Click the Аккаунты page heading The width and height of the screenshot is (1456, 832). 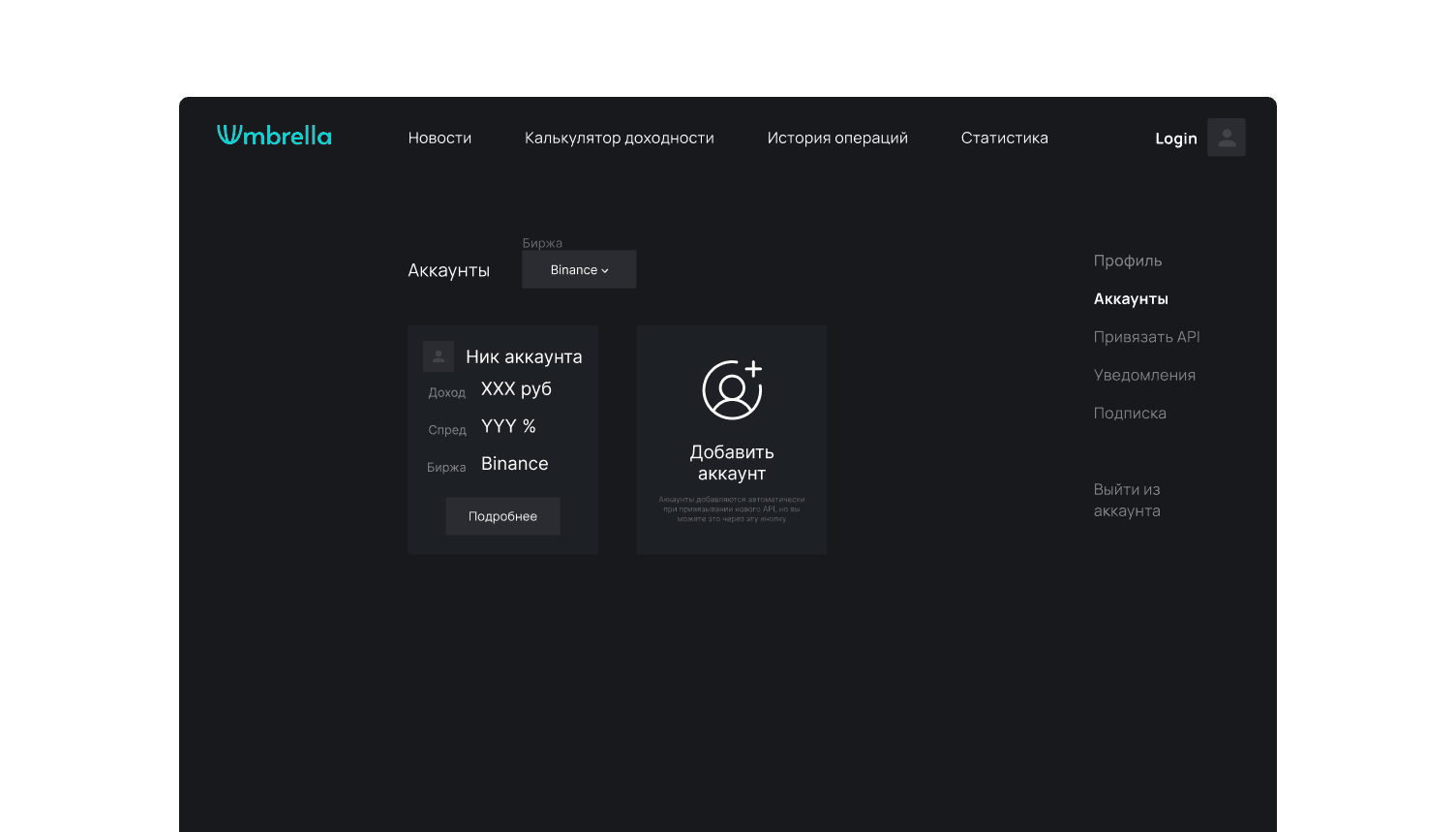click(448, 270)
